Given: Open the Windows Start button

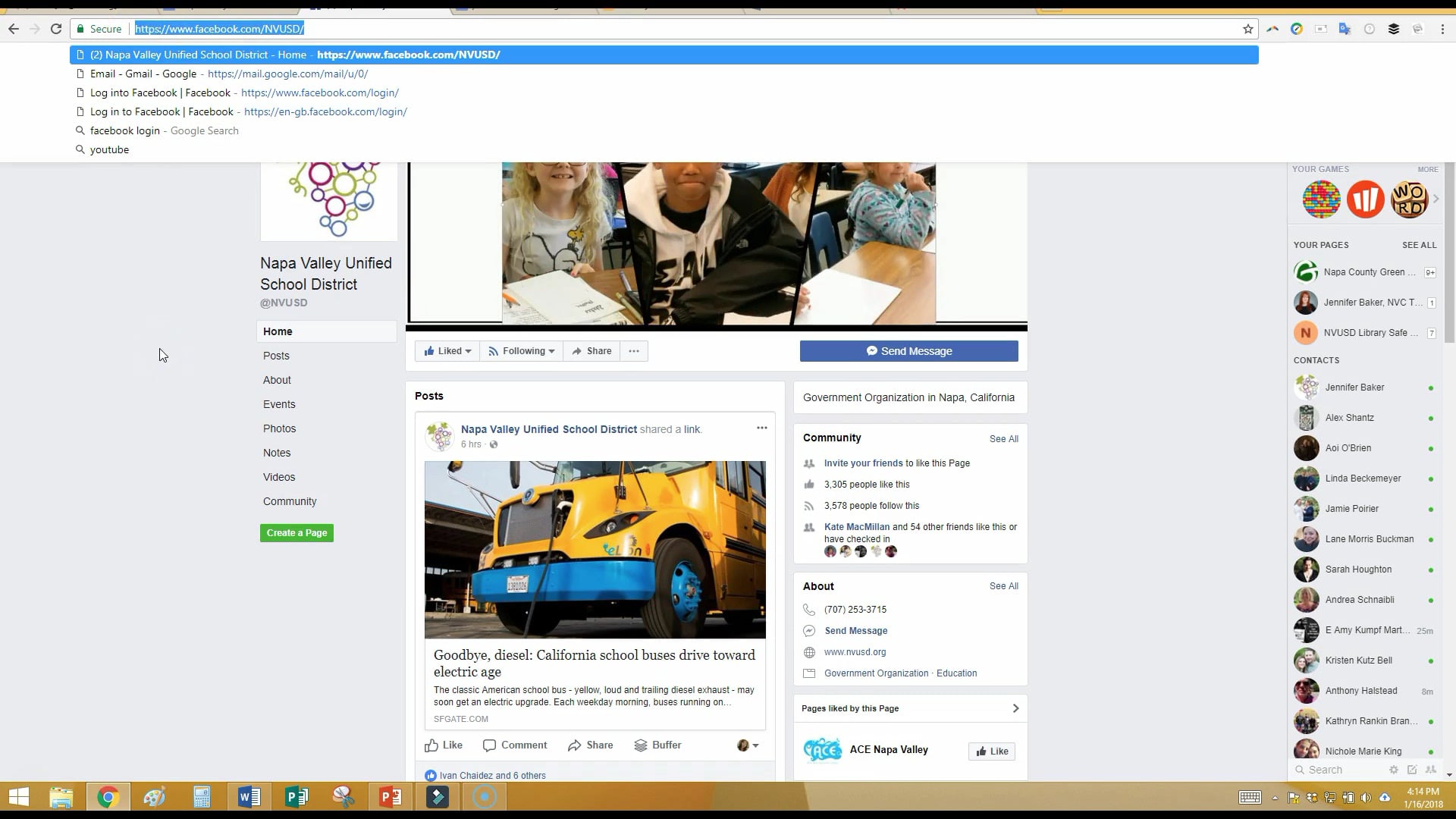Looking at the screenshot, I should tap(19, 797).
